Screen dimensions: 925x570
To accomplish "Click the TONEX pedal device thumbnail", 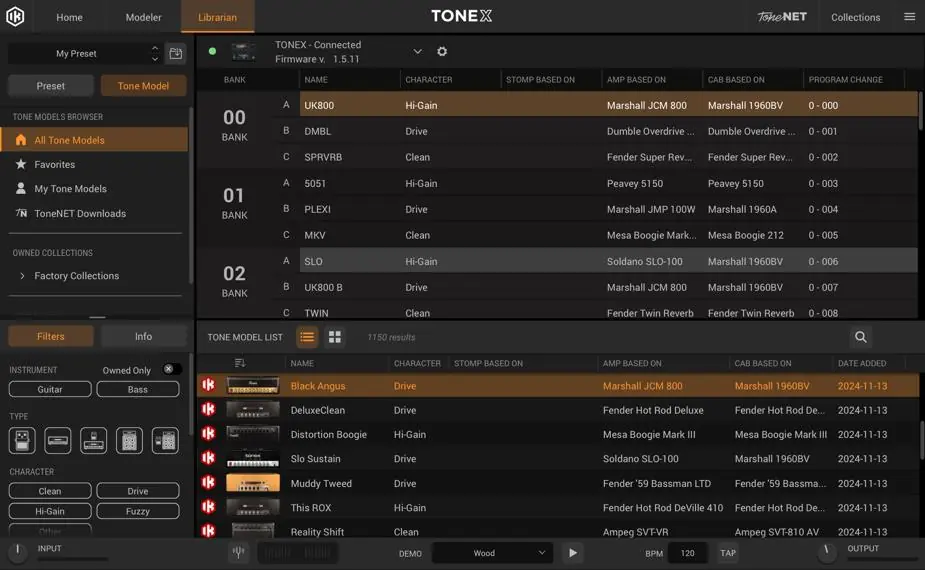I will 243,52.
